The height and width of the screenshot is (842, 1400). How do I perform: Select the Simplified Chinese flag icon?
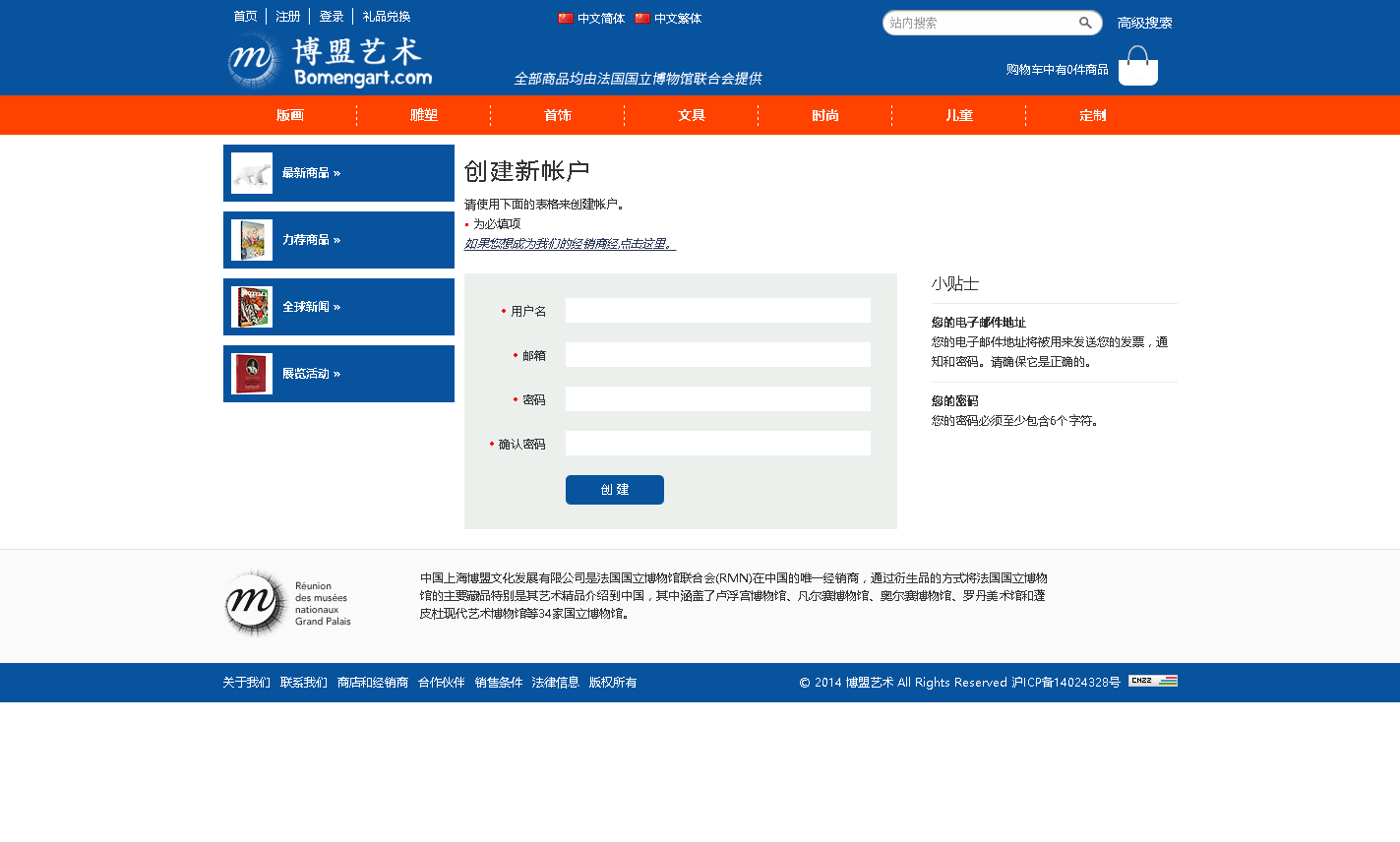pyautogui.click(x=566, y=19)
